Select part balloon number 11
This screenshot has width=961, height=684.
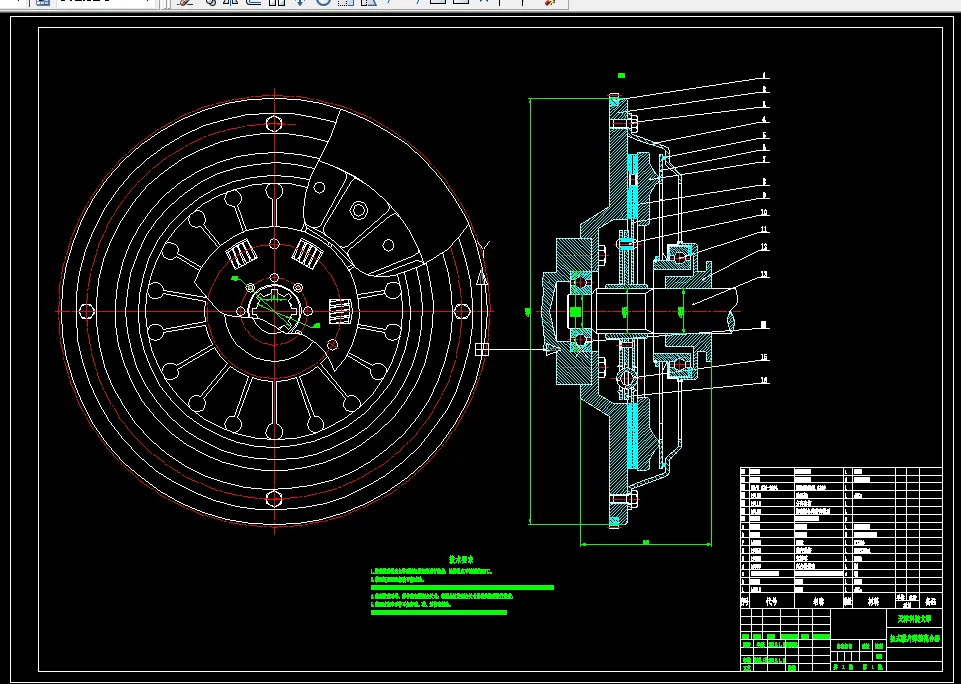coord(764,229)
